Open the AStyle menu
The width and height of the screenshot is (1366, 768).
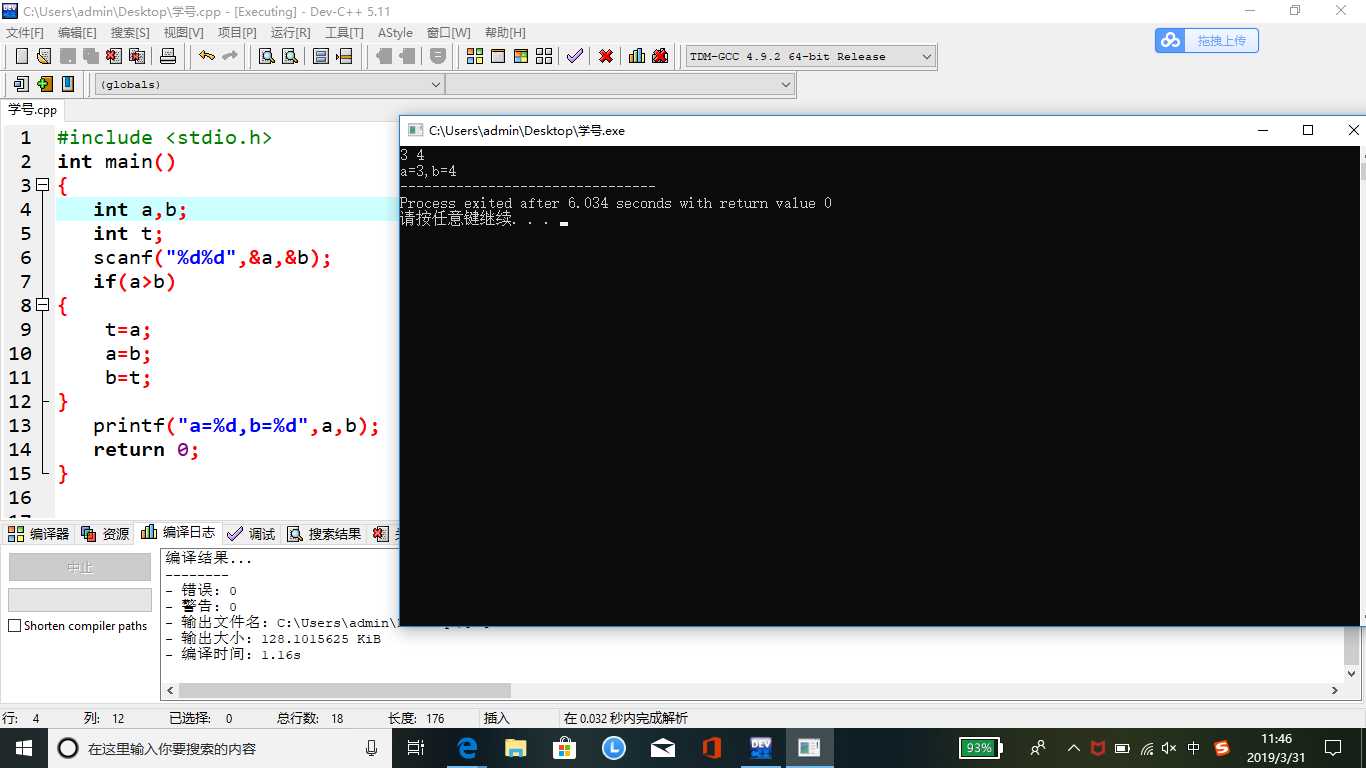395,33
